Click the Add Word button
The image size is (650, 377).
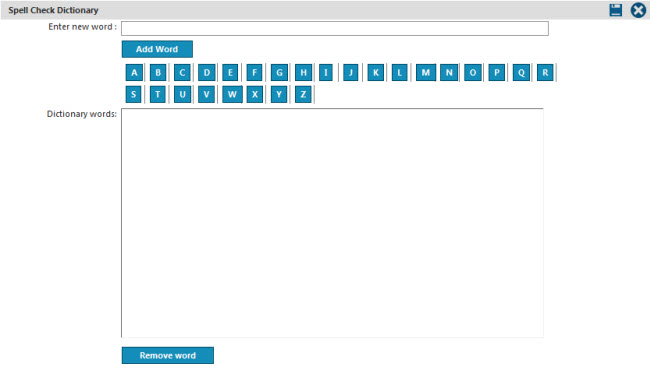(x=157, y=49)
